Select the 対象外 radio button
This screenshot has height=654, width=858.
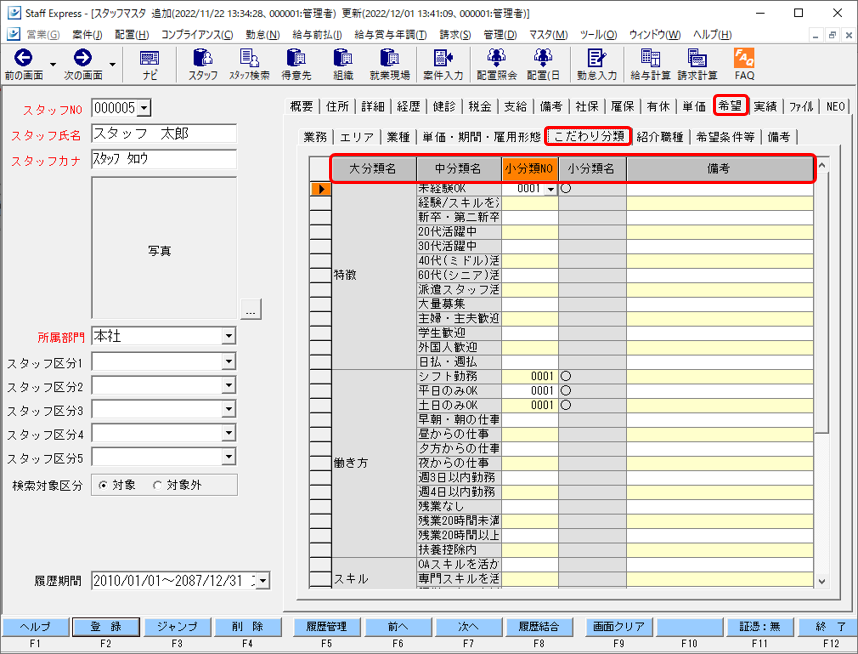(158, 485)
